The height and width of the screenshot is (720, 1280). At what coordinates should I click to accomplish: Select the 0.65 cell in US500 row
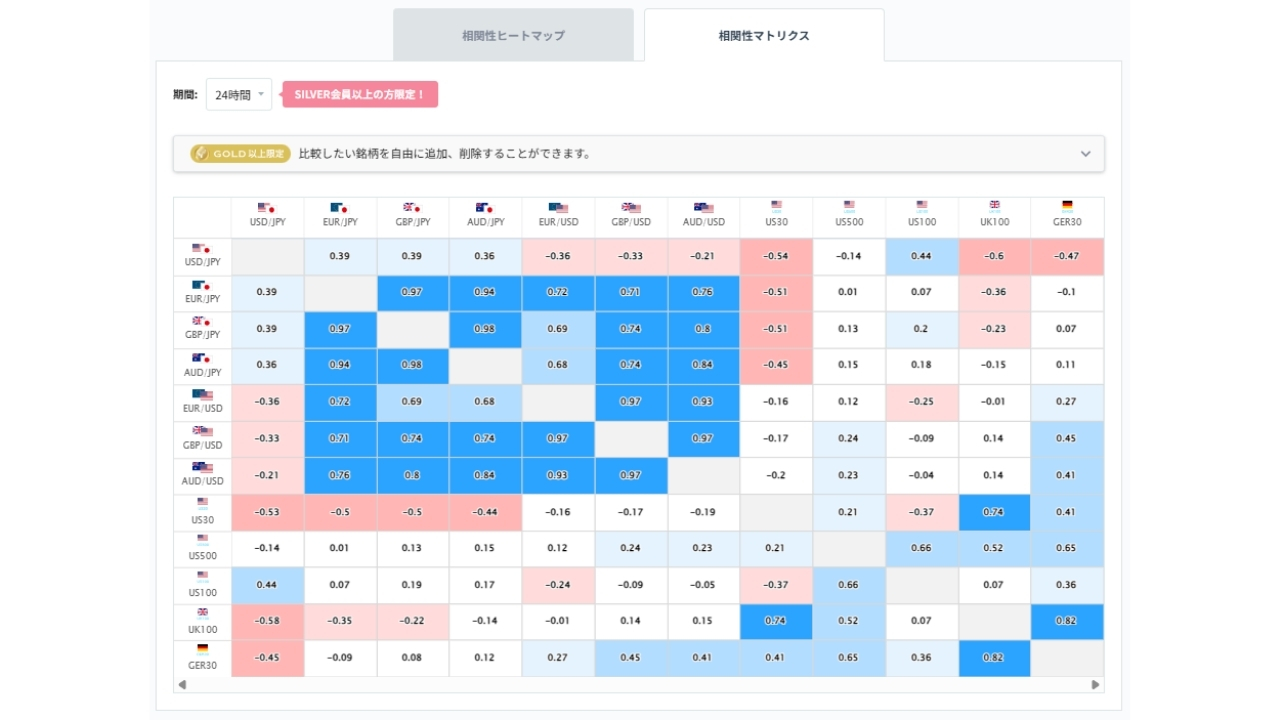click(x=1067, y=549)
